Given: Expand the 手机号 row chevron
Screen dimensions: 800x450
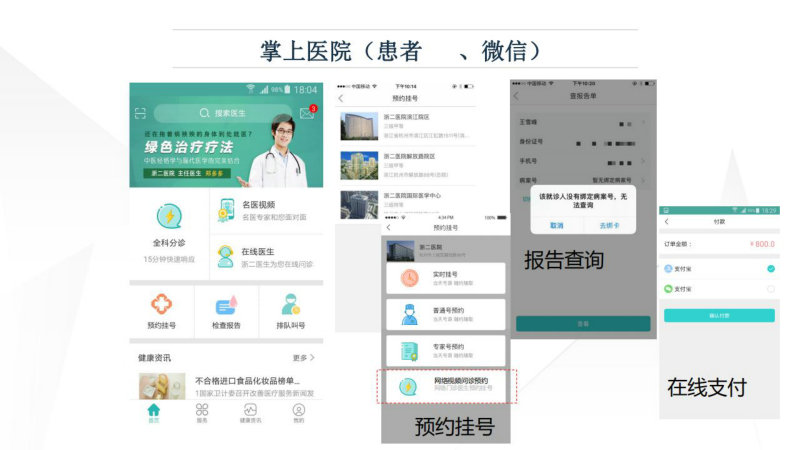Looking at the screenshot, I should 643,161.
